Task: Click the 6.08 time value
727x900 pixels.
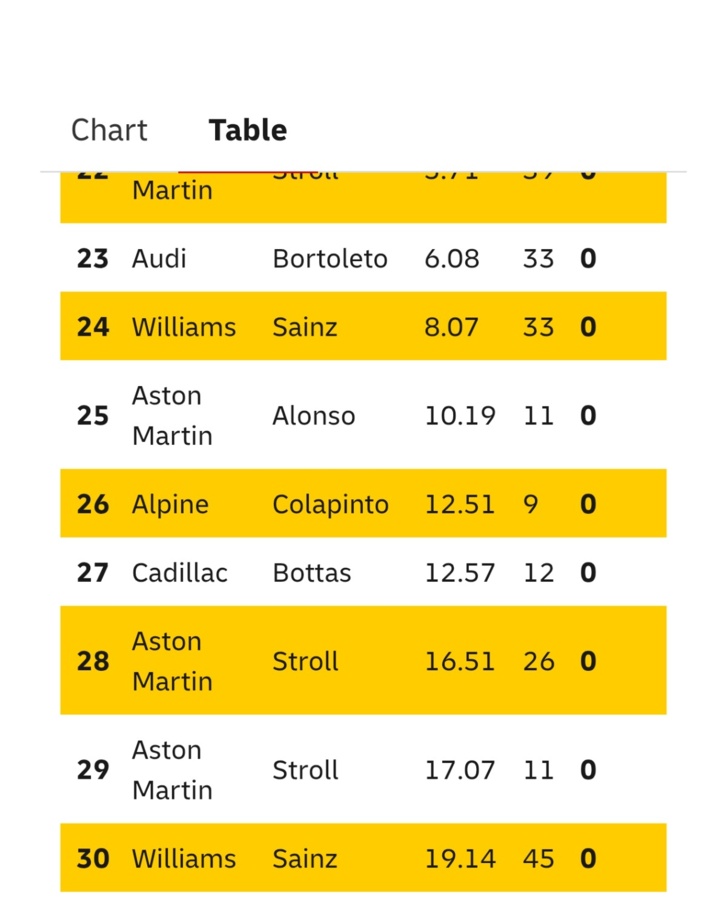Action: (x=452, y=259)
